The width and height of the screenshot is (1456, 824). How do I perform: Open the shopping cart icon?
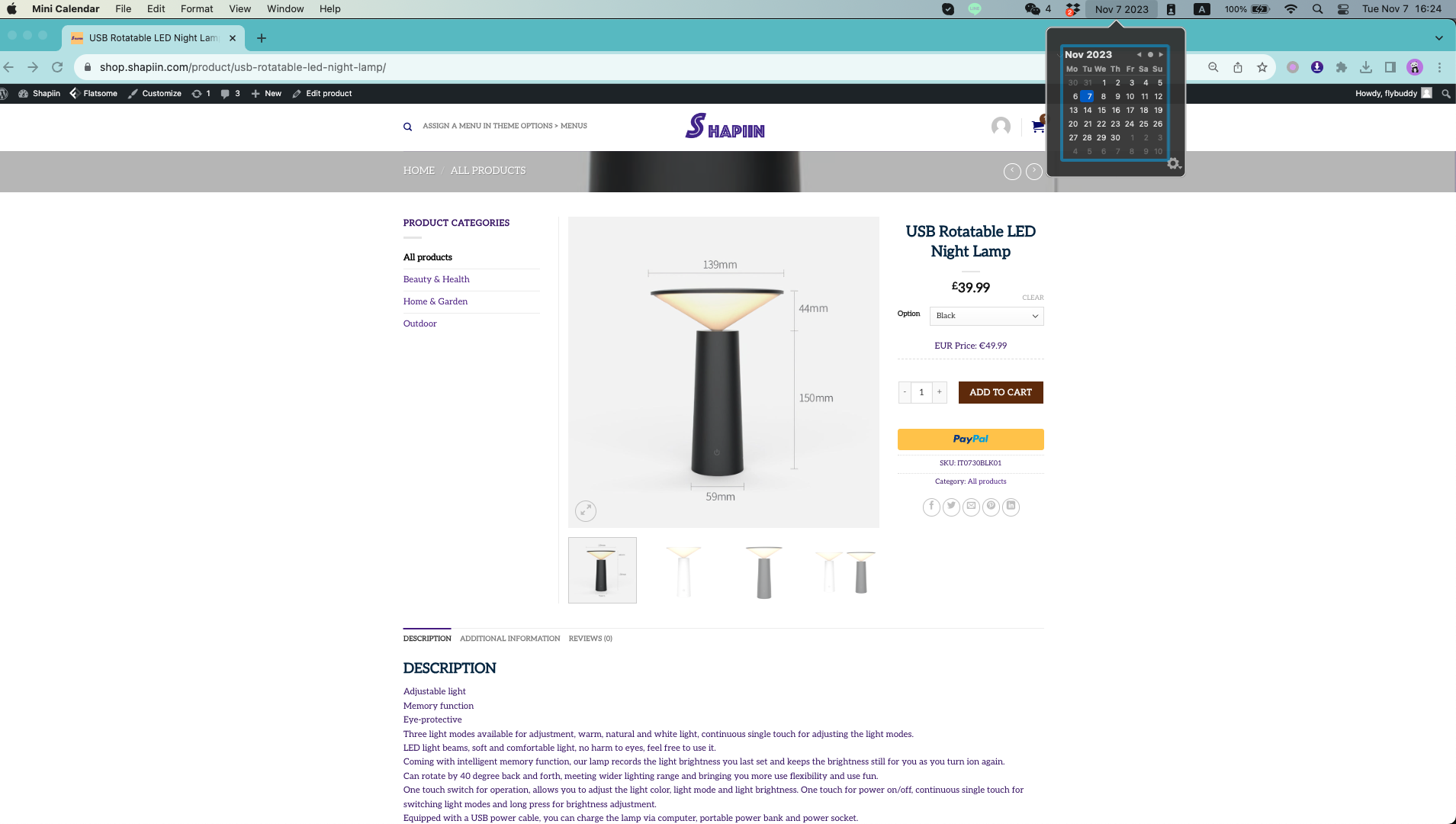point(1037,127)
